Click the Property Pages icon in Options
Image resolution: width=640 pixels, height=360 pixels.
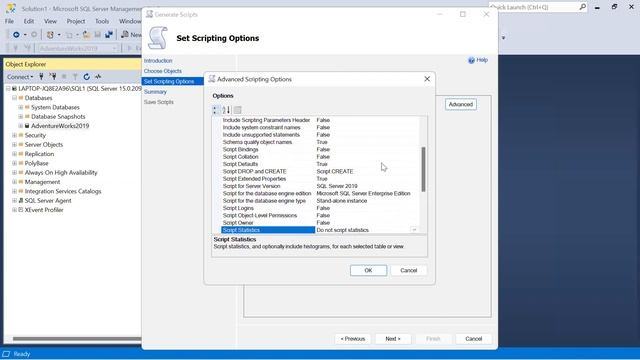(x=238, y=110)
